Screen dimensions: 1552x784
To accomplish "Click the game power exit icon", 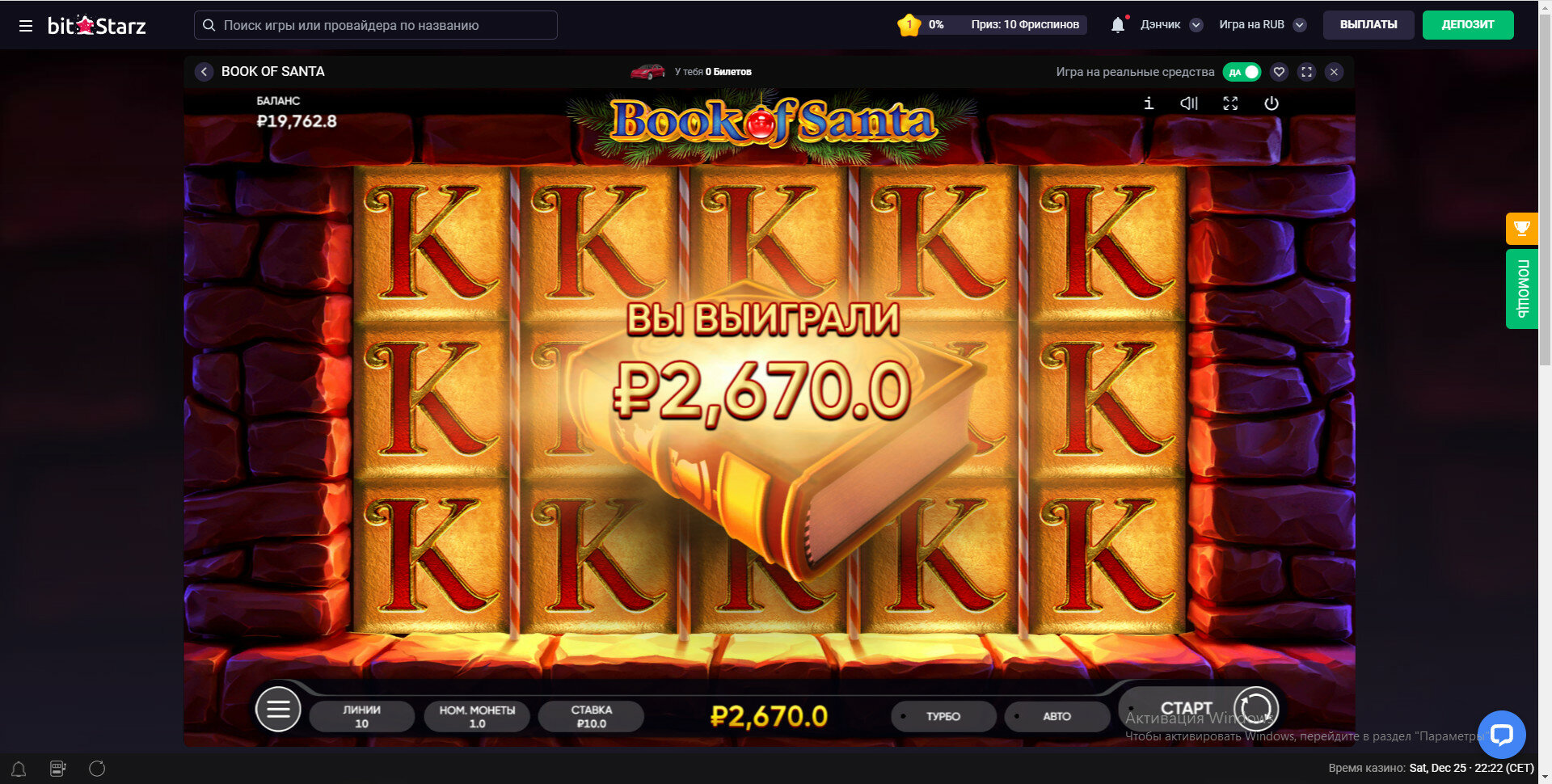I will pyautogui.click(x=1272, y=103).
